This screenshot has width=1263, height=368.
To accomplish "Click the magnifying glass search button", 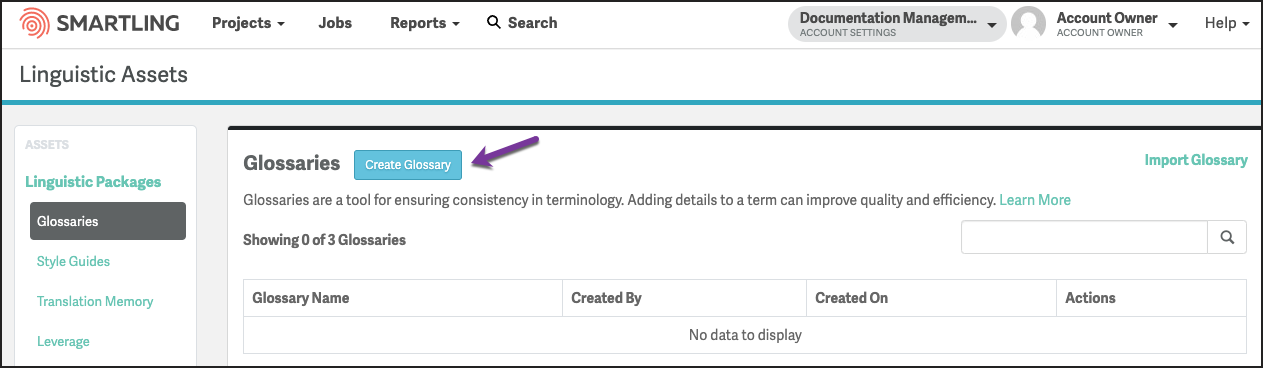I will coord(1227,237).
